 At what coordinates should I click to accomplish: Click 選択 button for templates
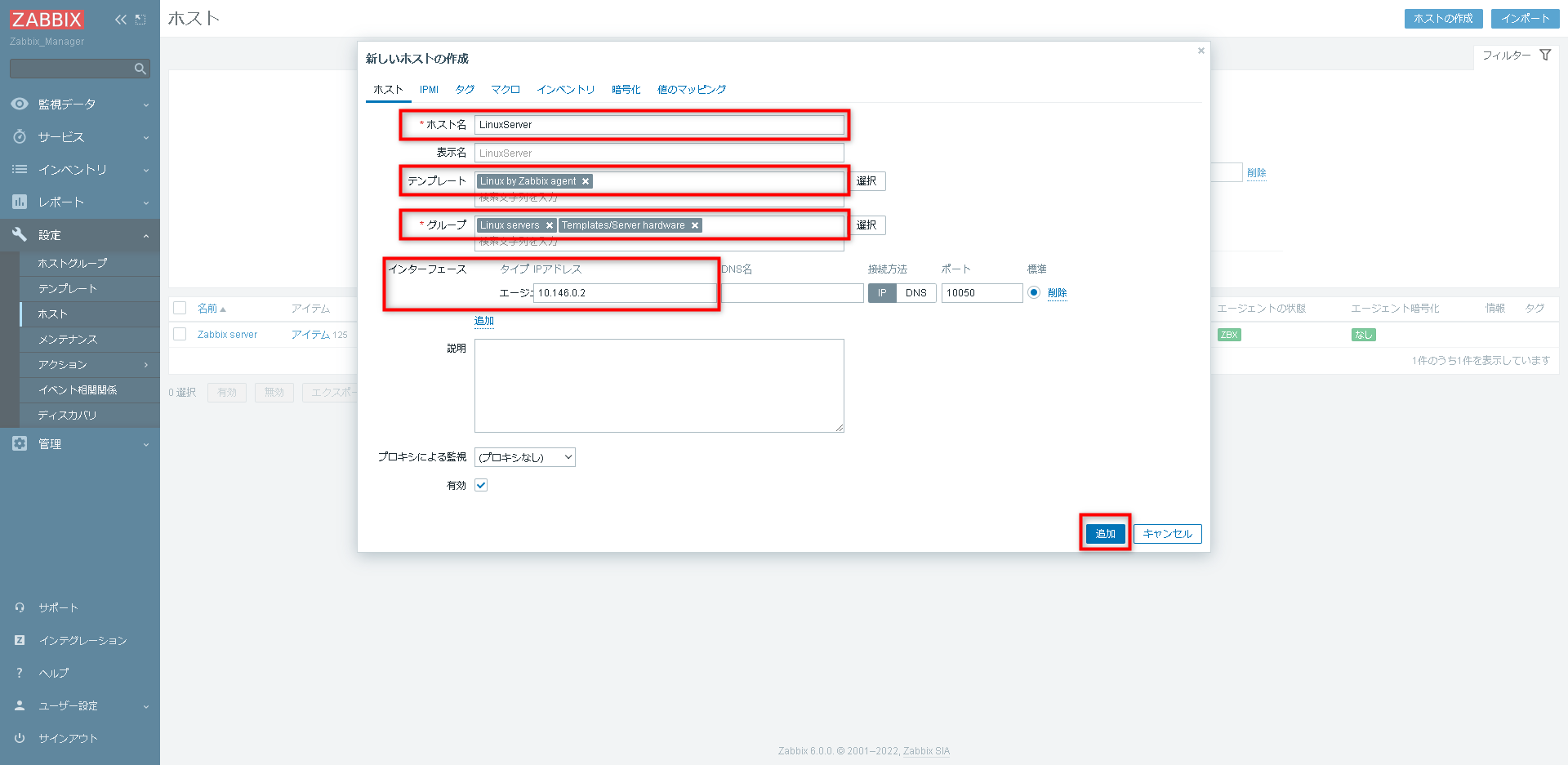tap(867, 181)
